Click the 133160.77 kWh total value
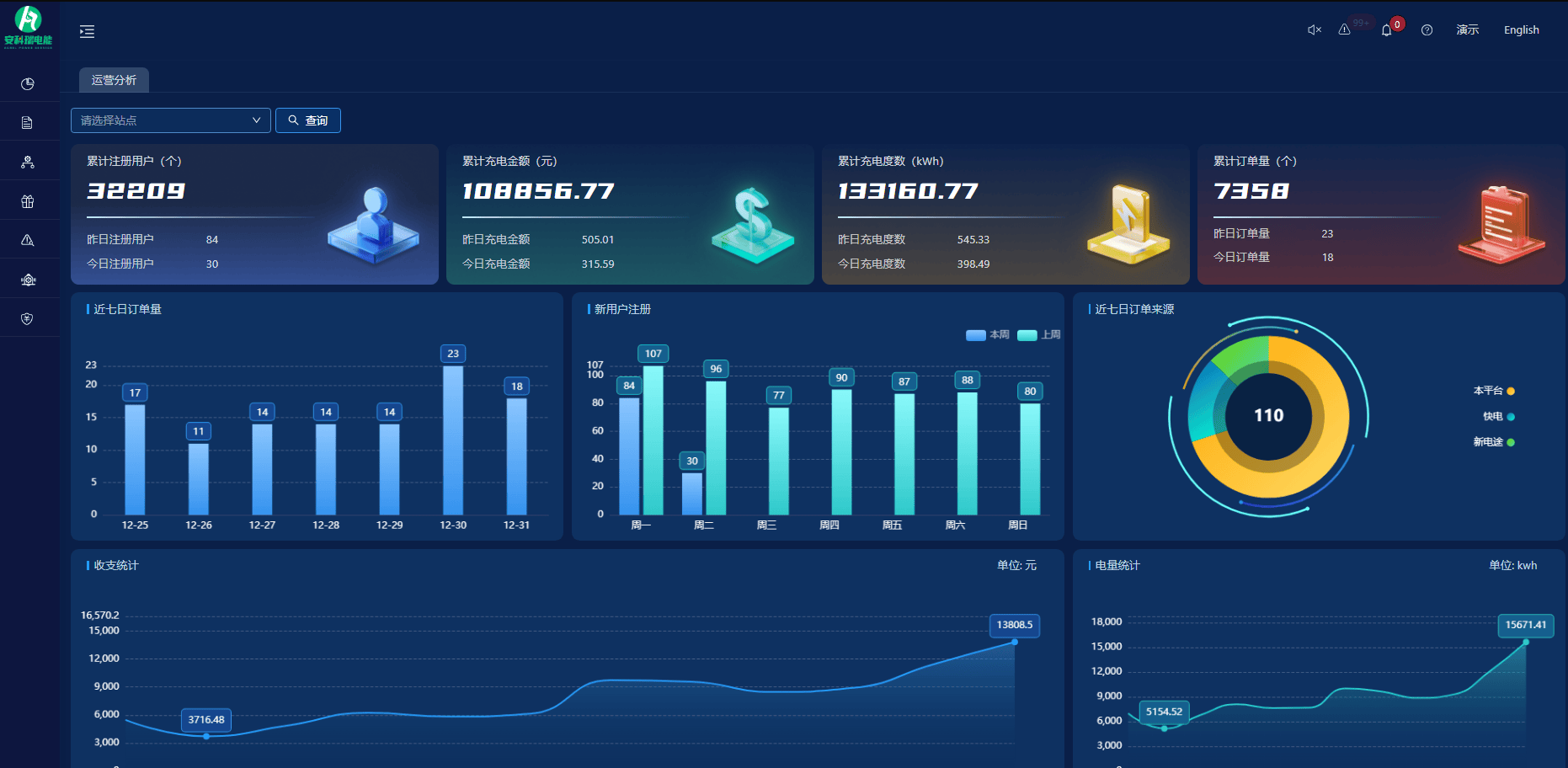 point(909,191)
